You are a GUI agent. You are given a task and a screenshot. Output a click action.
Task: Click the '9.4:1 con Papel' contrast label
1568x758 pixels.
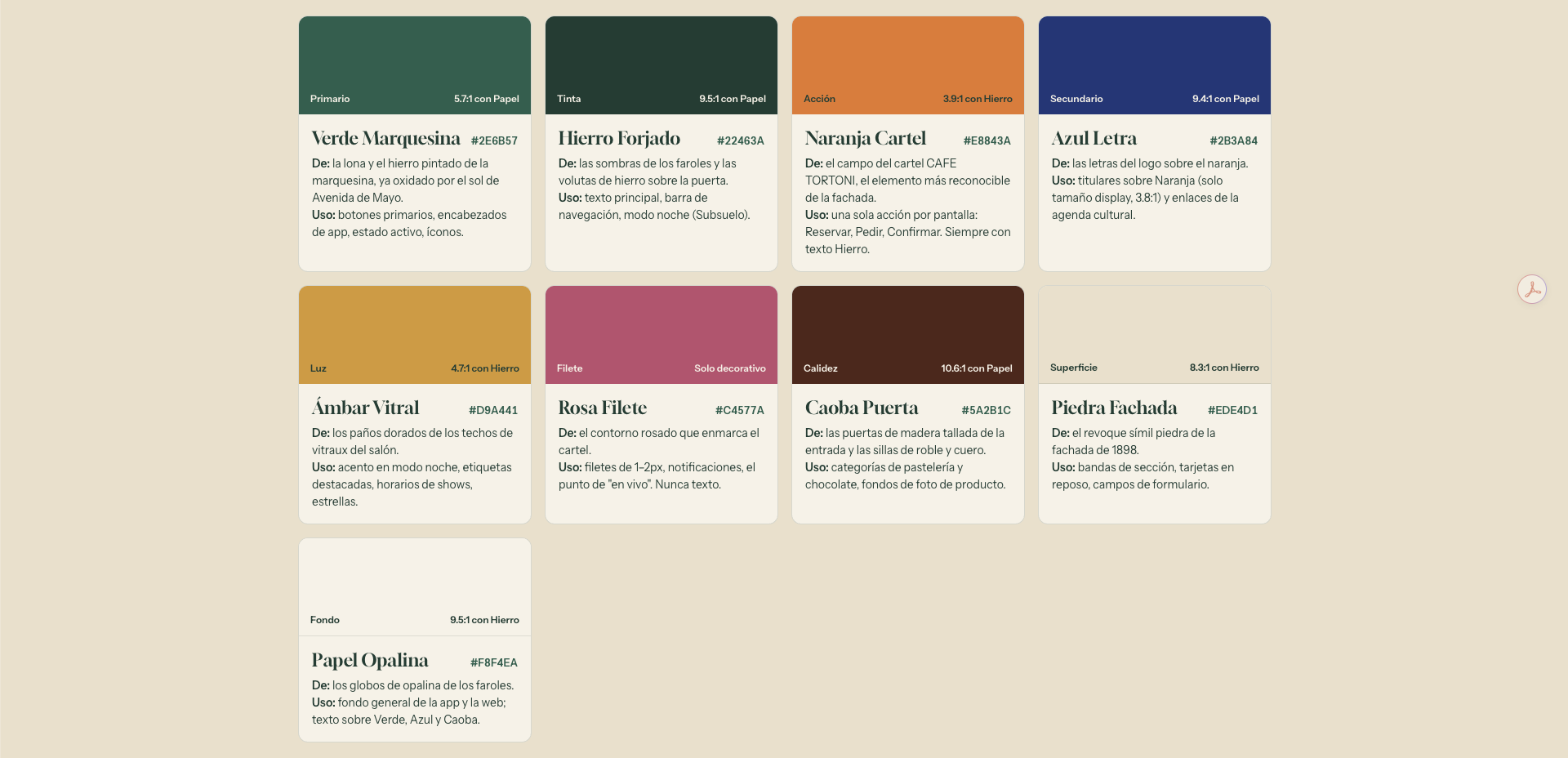1226,99
